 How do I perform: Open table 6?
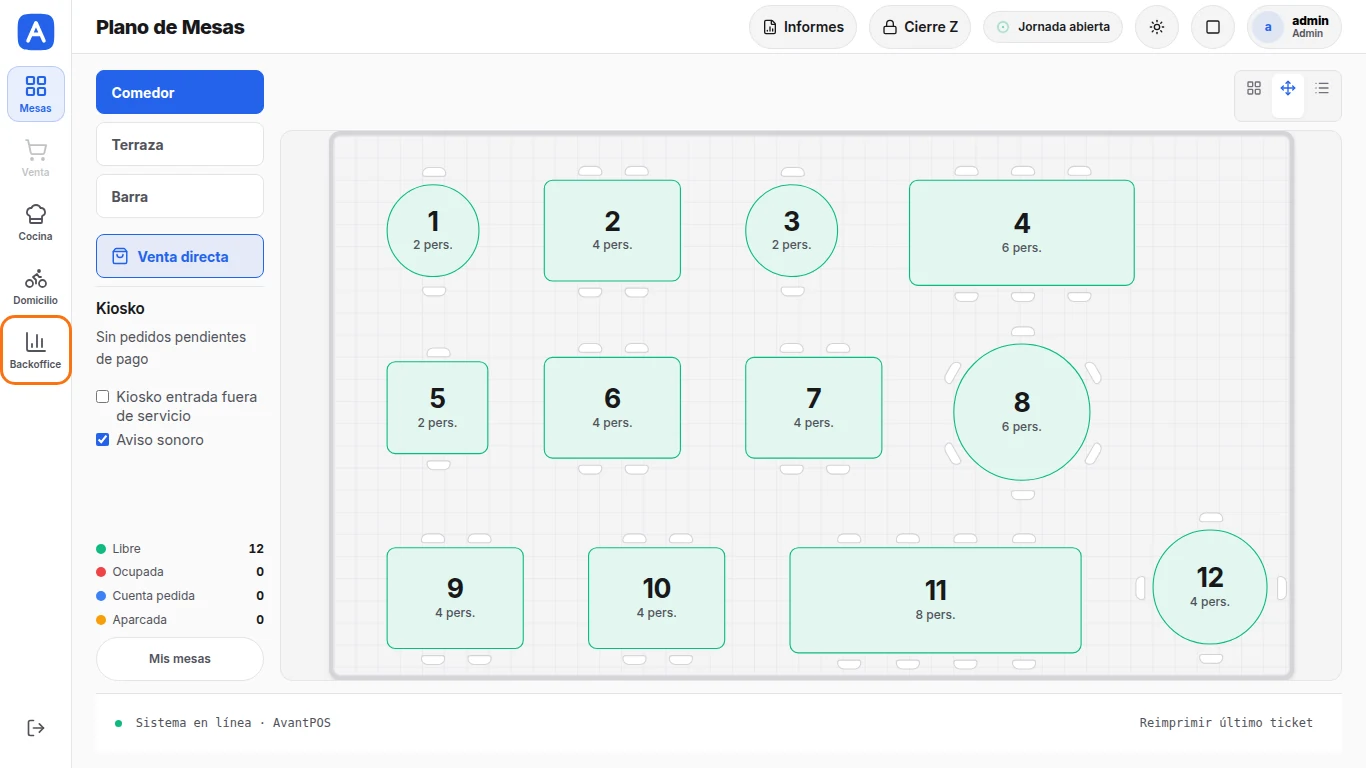point(612,408)
